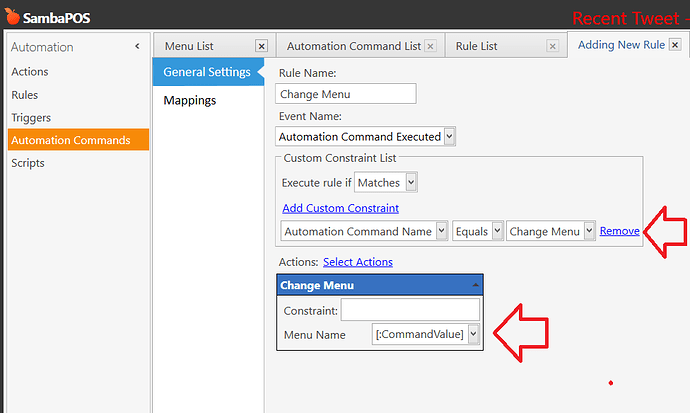Click the Rule Name text field
Image resolution: width=690 pixels, height=413 pixels.
pos(345,94)
